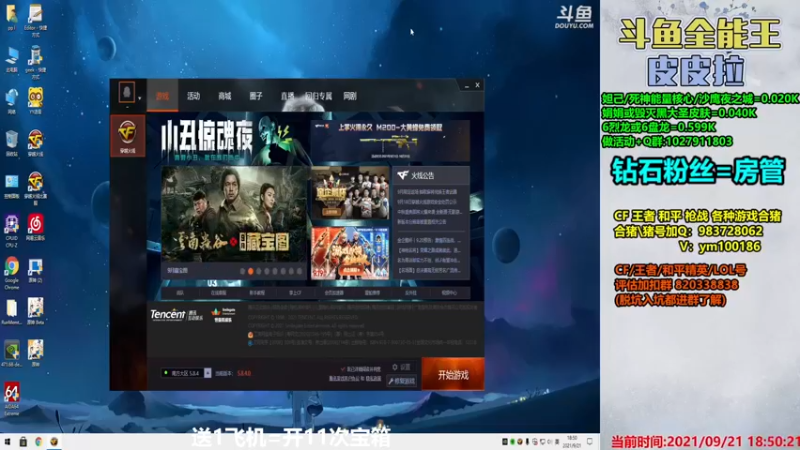Switch to the 游戏 tab
This screenshot has height=450, width=800.
(x=162, y=96)
